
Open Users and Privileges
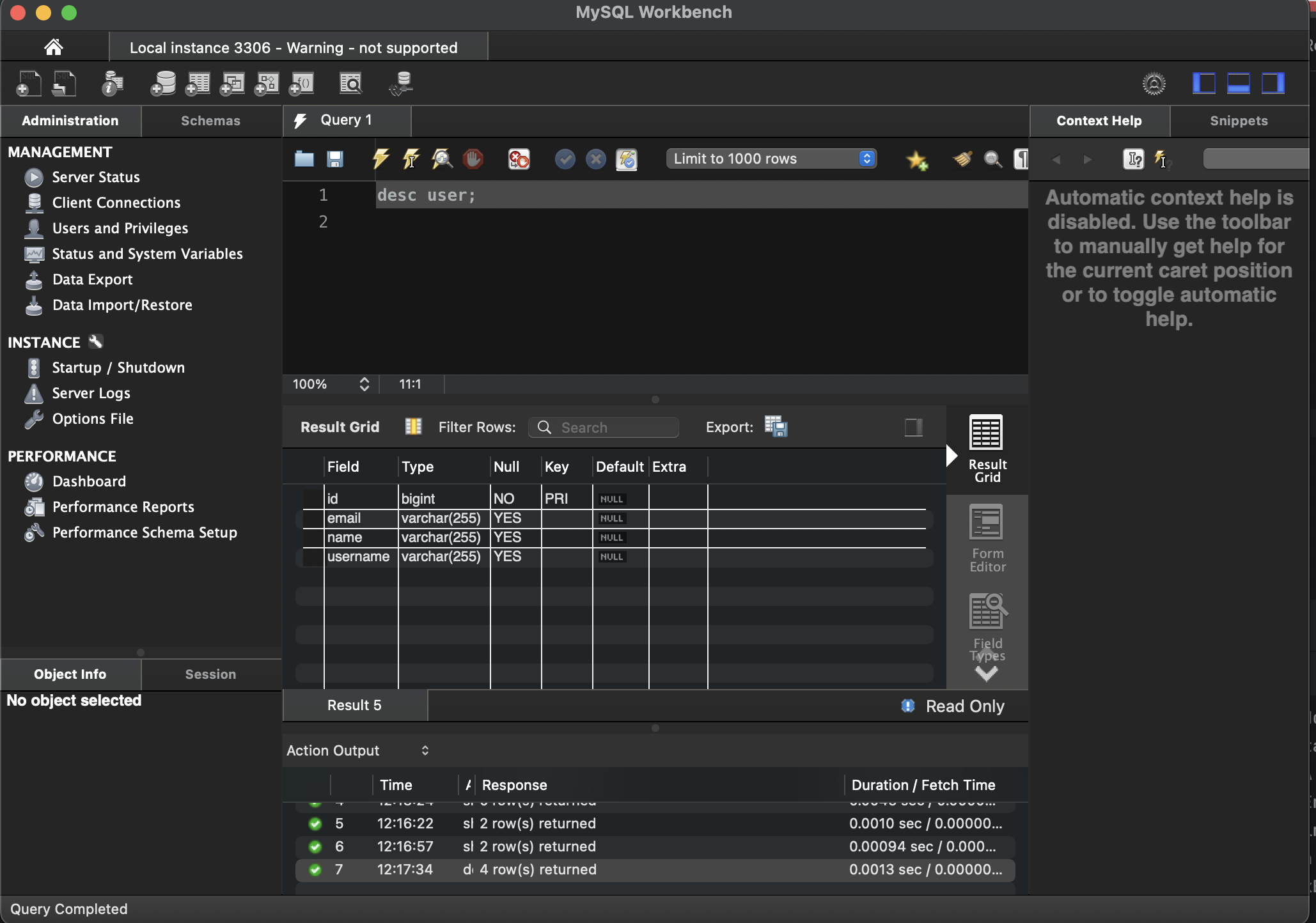coord(120,228)
